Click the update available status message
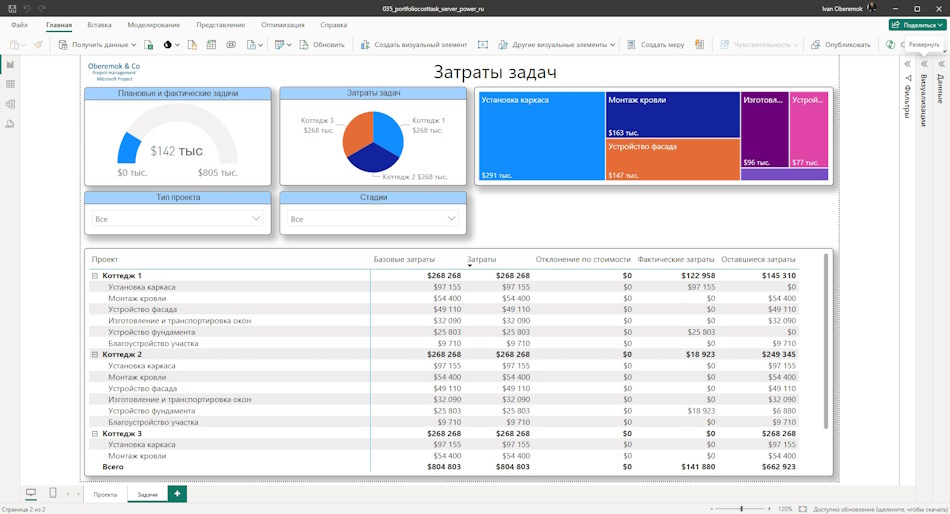Viewport: 950px width, 514px height. pyautogui.click(x=880, y=509)
